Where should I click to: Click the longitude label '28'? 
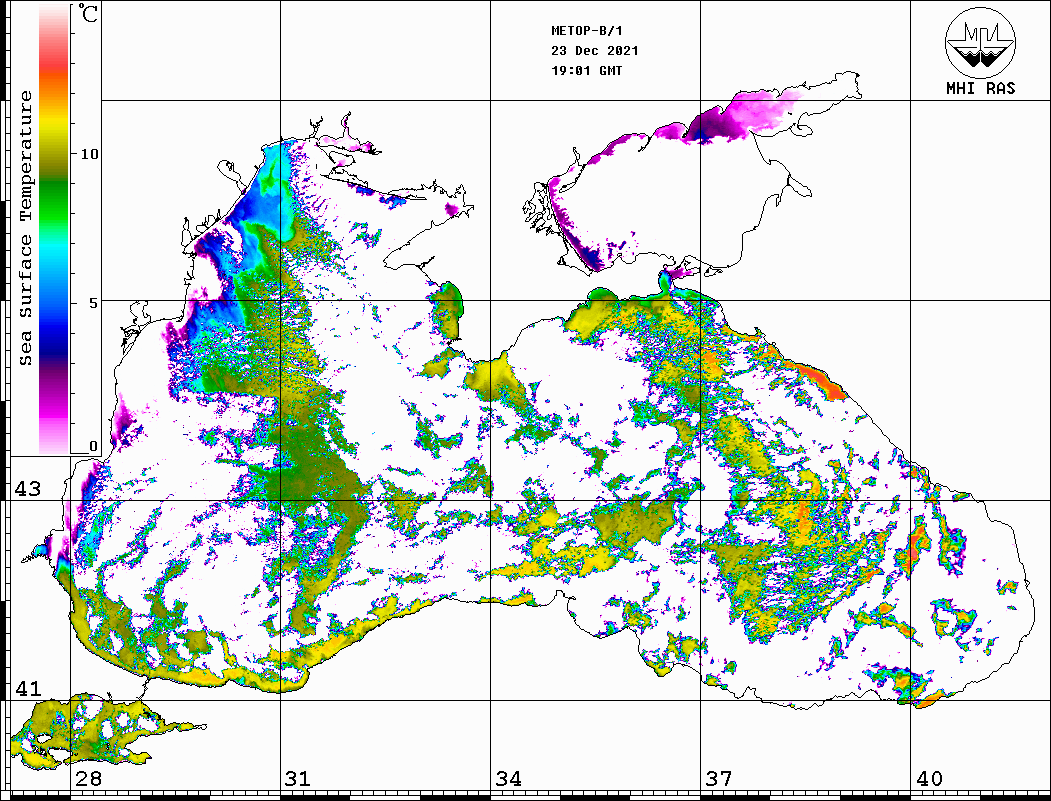coord(88,779)
